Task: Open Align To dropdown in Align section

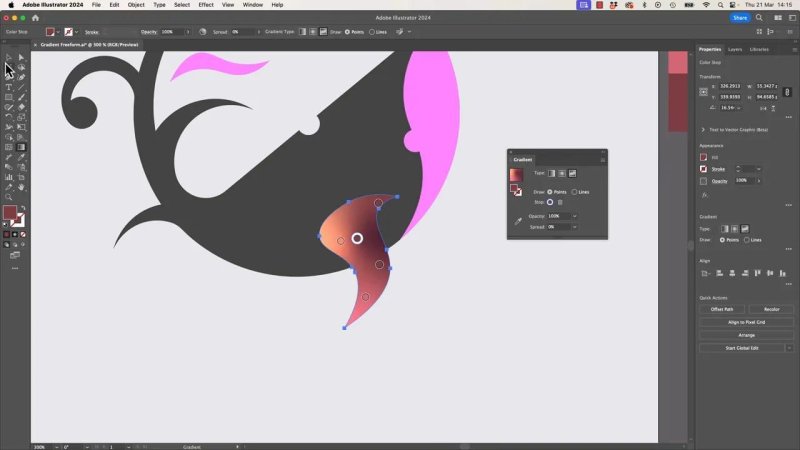Action: coord(706,273)
